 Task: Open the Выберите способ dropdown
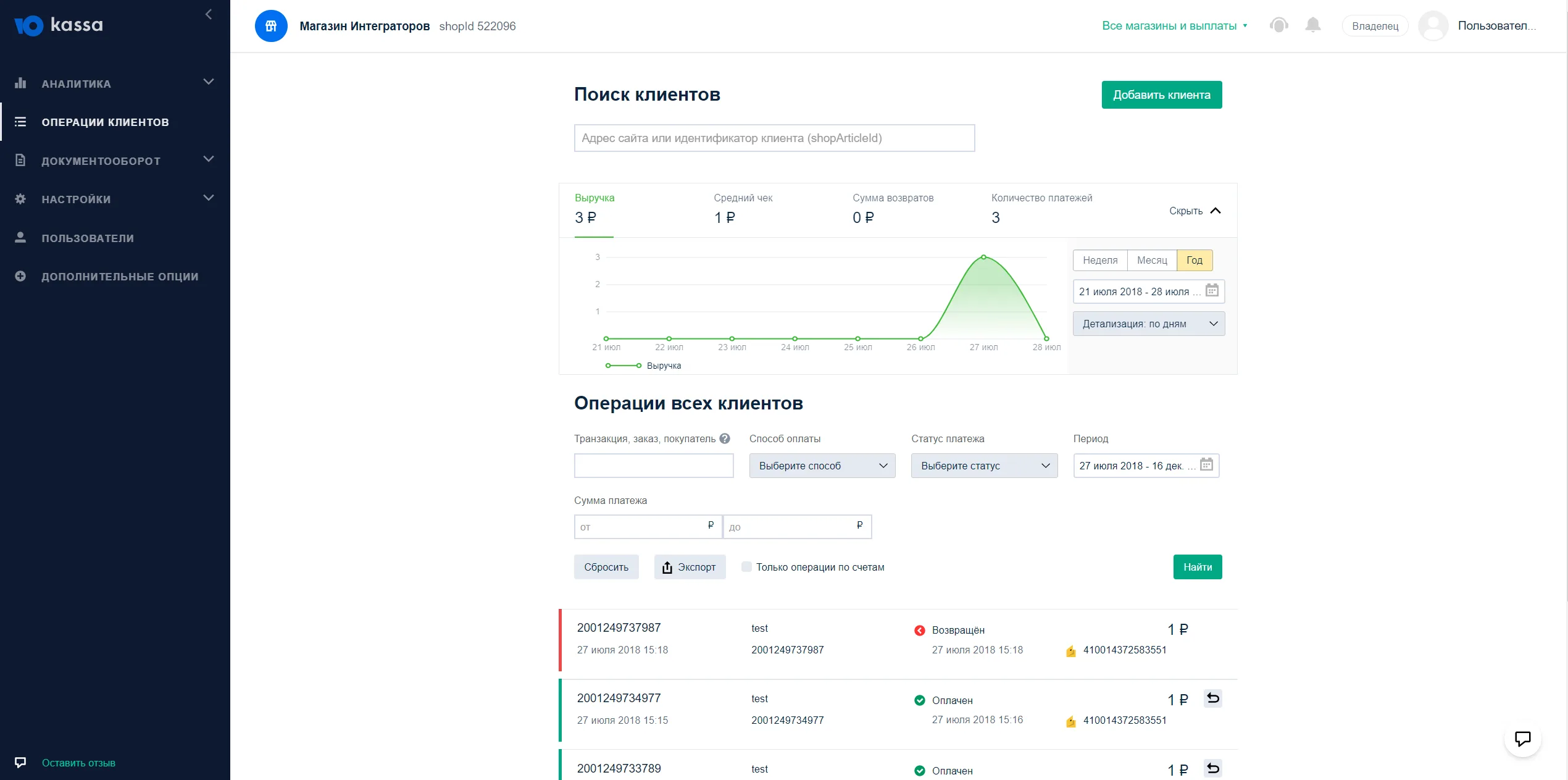tap(822, 466)
